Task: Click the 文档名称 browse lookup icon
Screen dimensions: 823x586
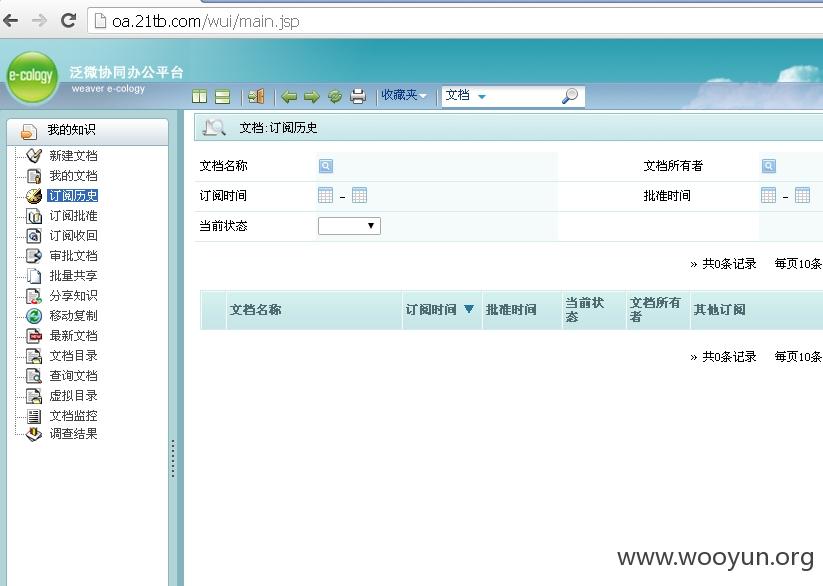Action: (x=325, y=166)
